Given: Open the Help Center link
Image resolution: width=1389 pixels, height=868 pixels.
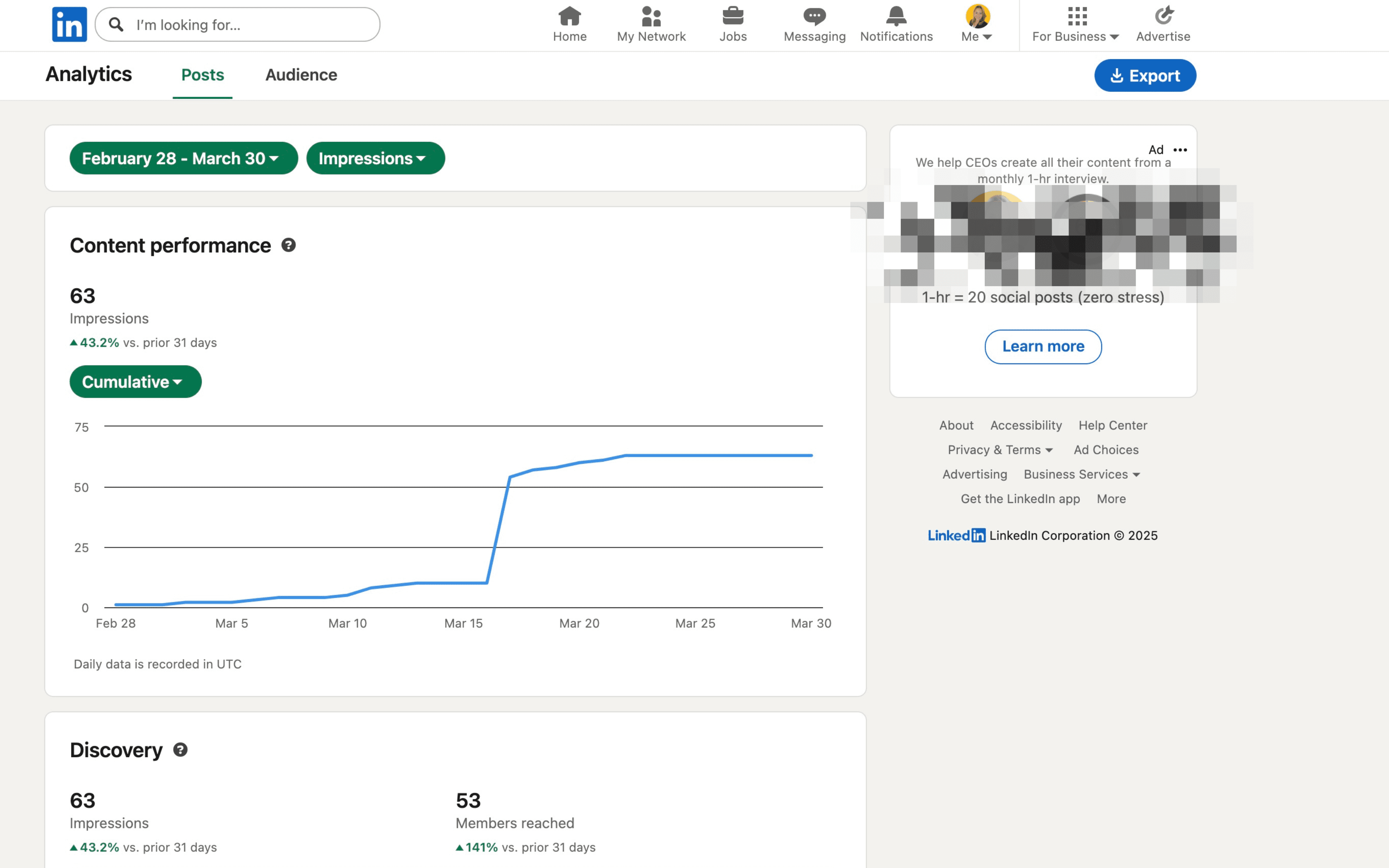Looking at the screenshot, I should (x=1112, y=425).
